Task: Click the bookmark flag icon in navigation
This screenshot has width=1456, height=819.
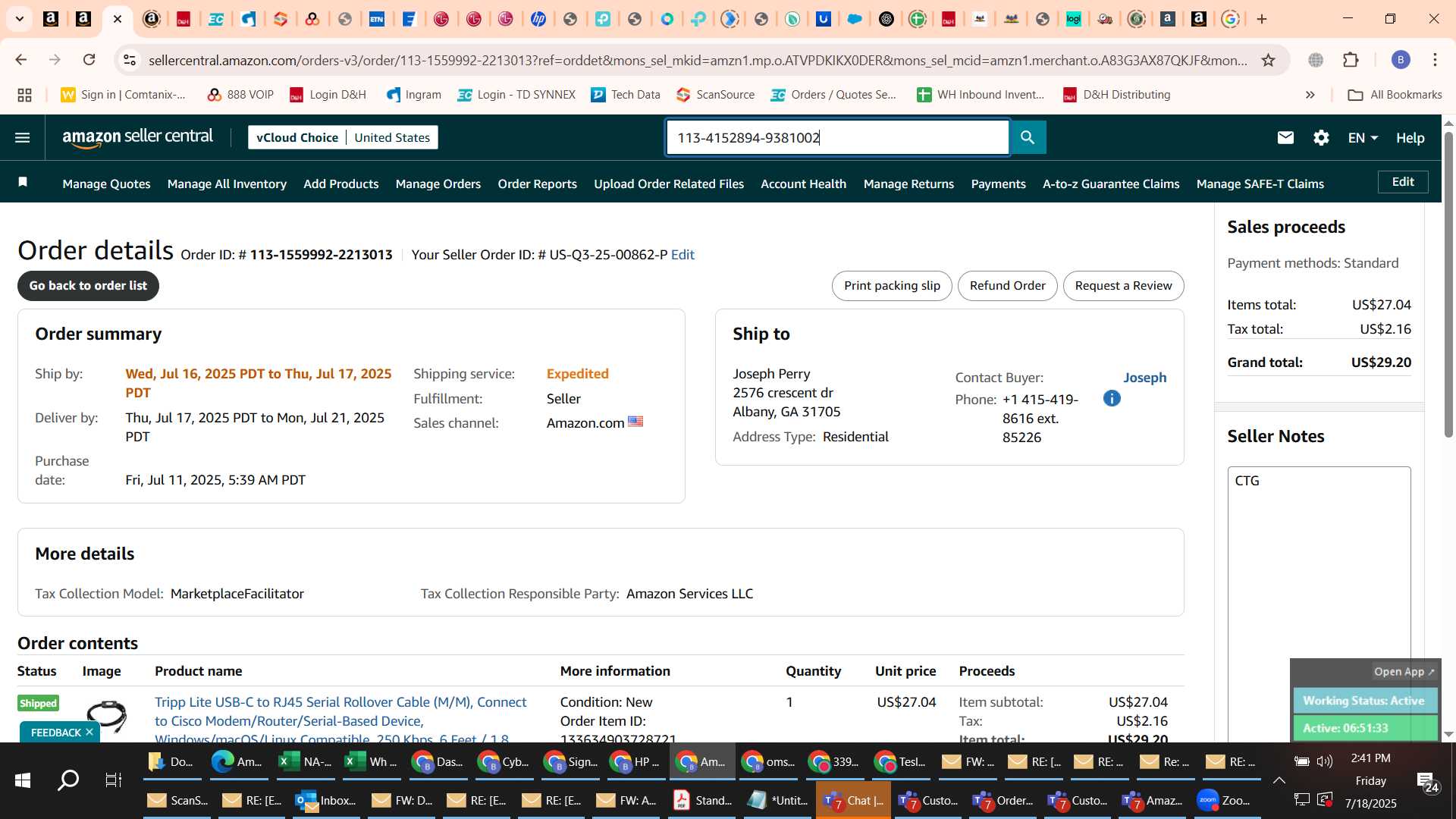Action: [23, 182]
